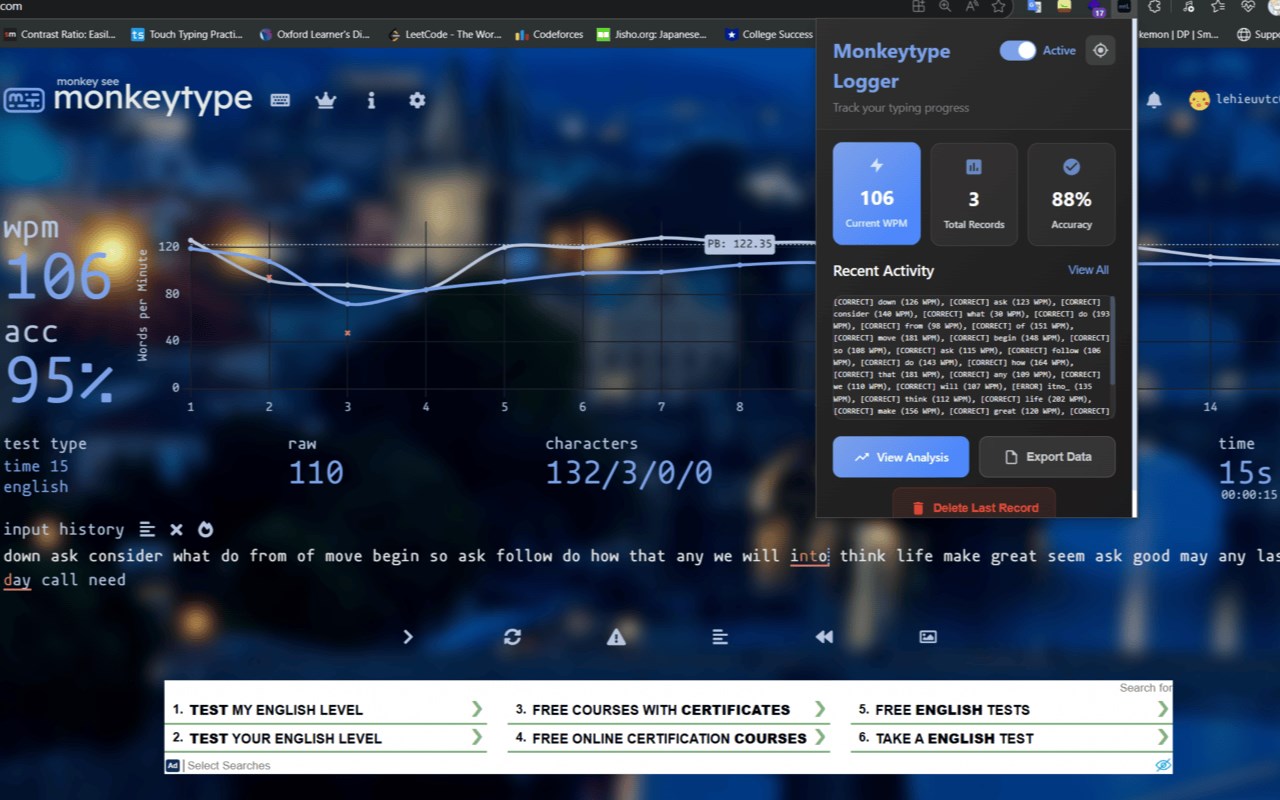Click the ad privacy eye icon
The image size is (1280, 800).
point(1163,765)
